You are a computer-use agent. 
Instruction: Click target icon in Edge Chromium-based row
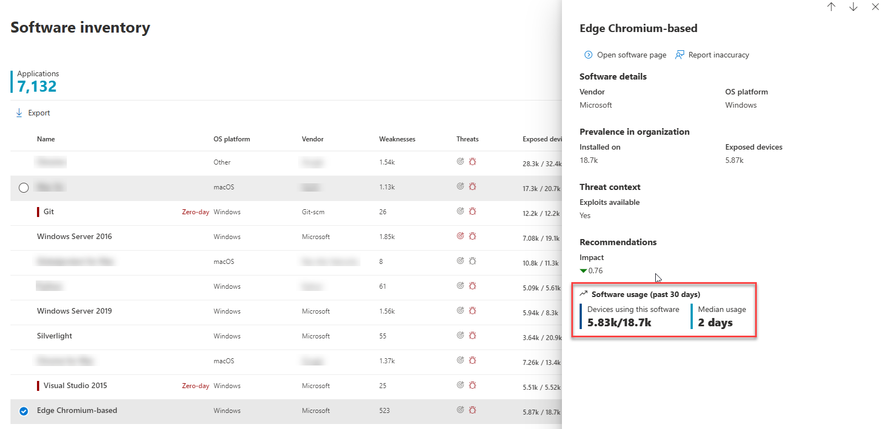coord(460,410)
